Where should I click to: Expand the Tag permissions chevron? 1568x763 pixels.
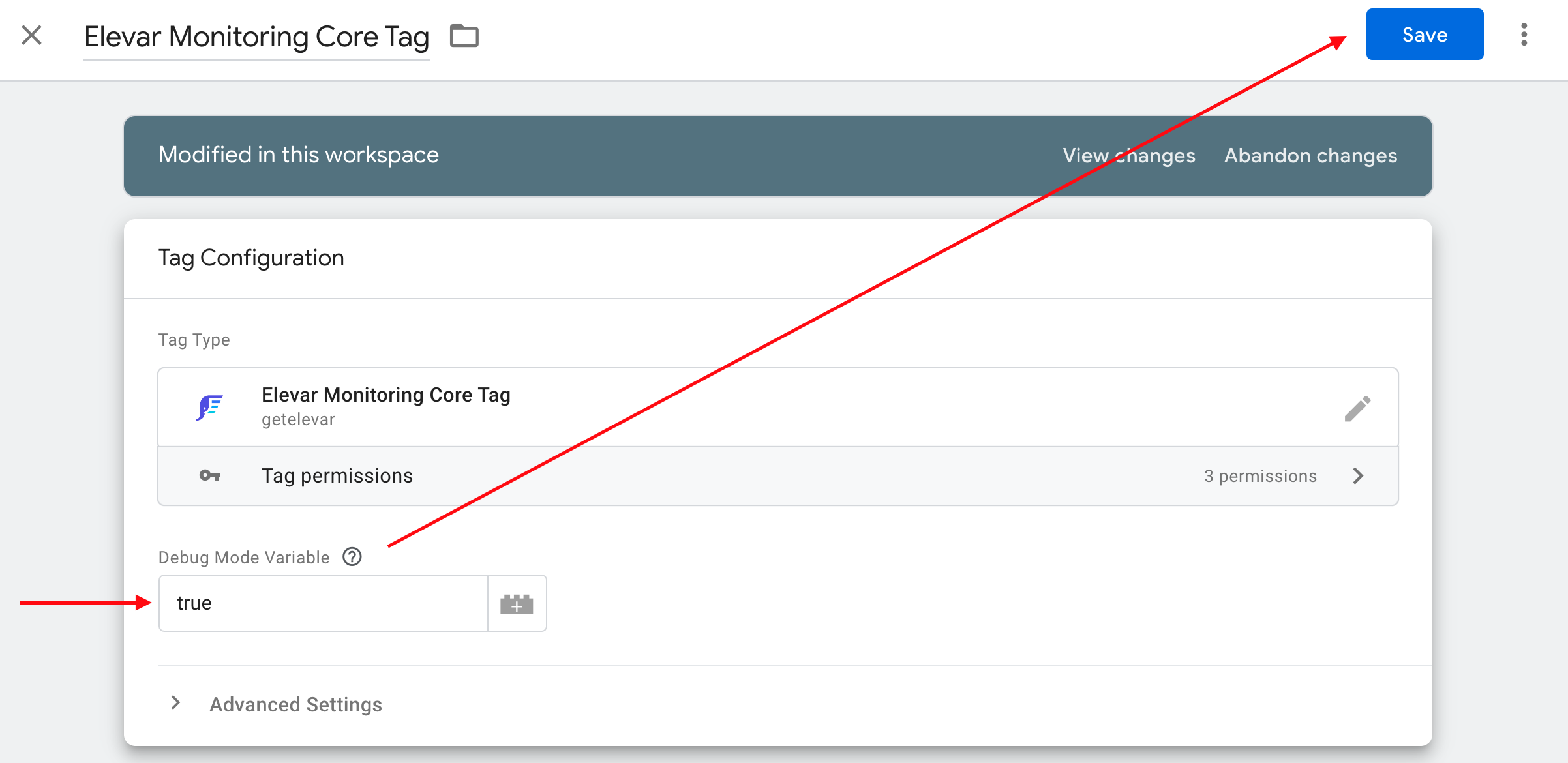click(1358, 476)
